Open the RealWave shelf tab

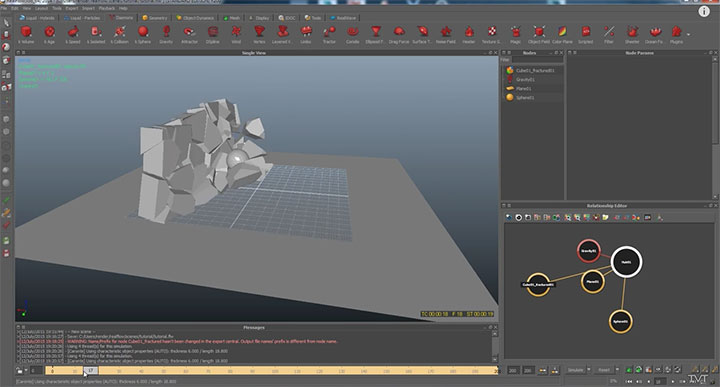point(343,18)
